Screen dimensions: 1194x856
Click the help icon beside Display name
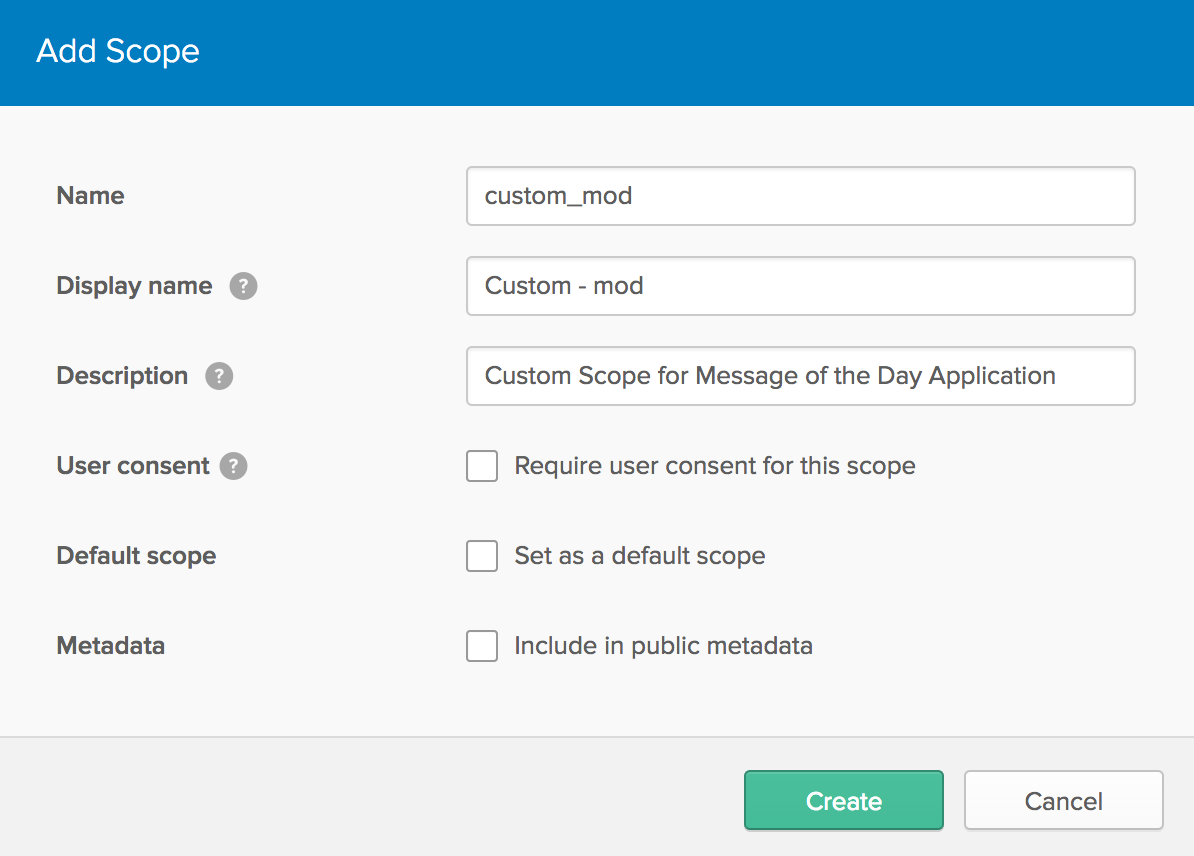(243, 286)
